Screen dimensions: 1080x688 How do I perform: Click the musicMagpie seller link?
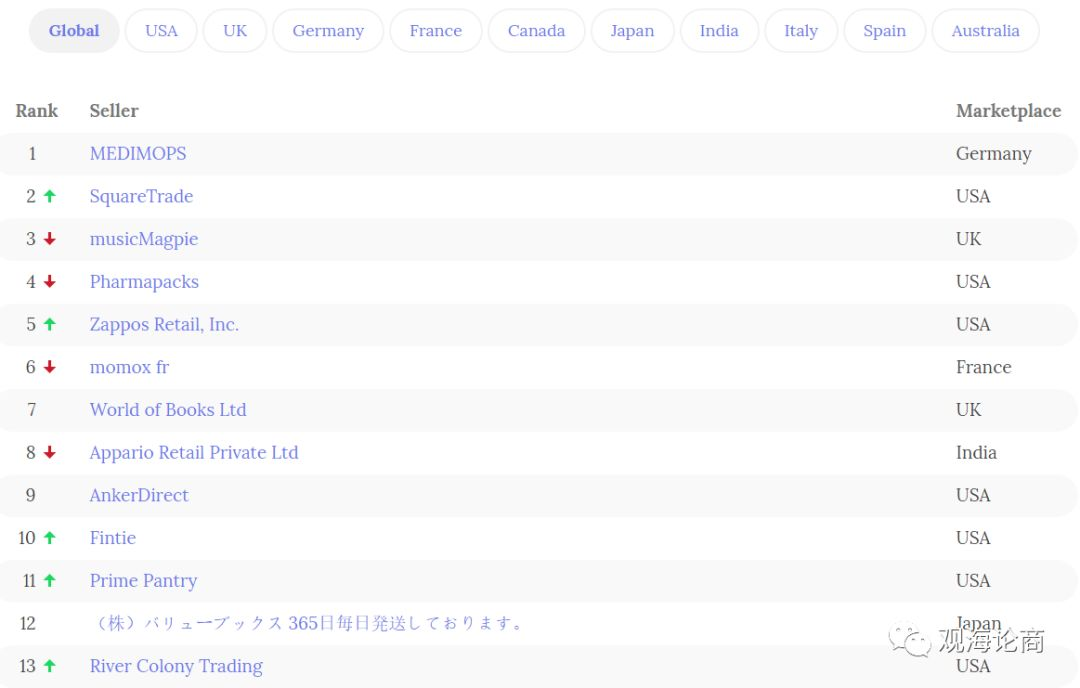tap(144, 239)
